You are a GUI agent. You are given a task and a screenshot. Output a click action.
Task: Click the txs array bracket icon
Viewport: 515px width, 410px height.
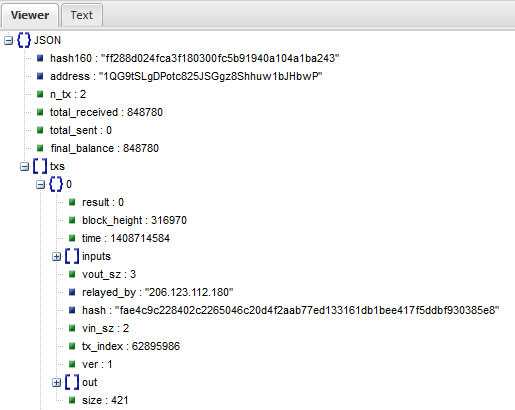pos(40,166)
